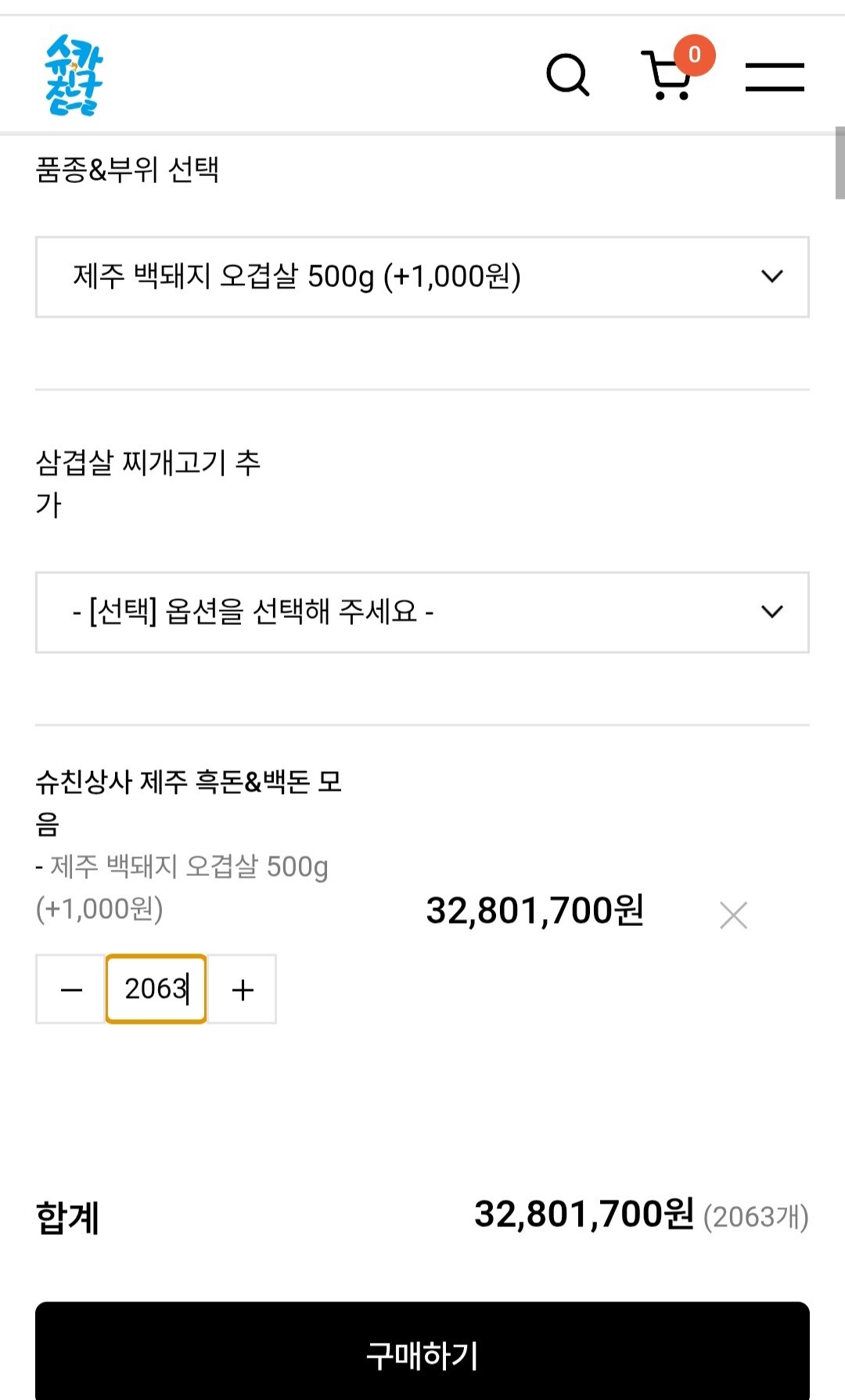Screen dimensions: 845x1400
Task: Click the item price 32,801,700원 beside X
Action: point(534,910)
